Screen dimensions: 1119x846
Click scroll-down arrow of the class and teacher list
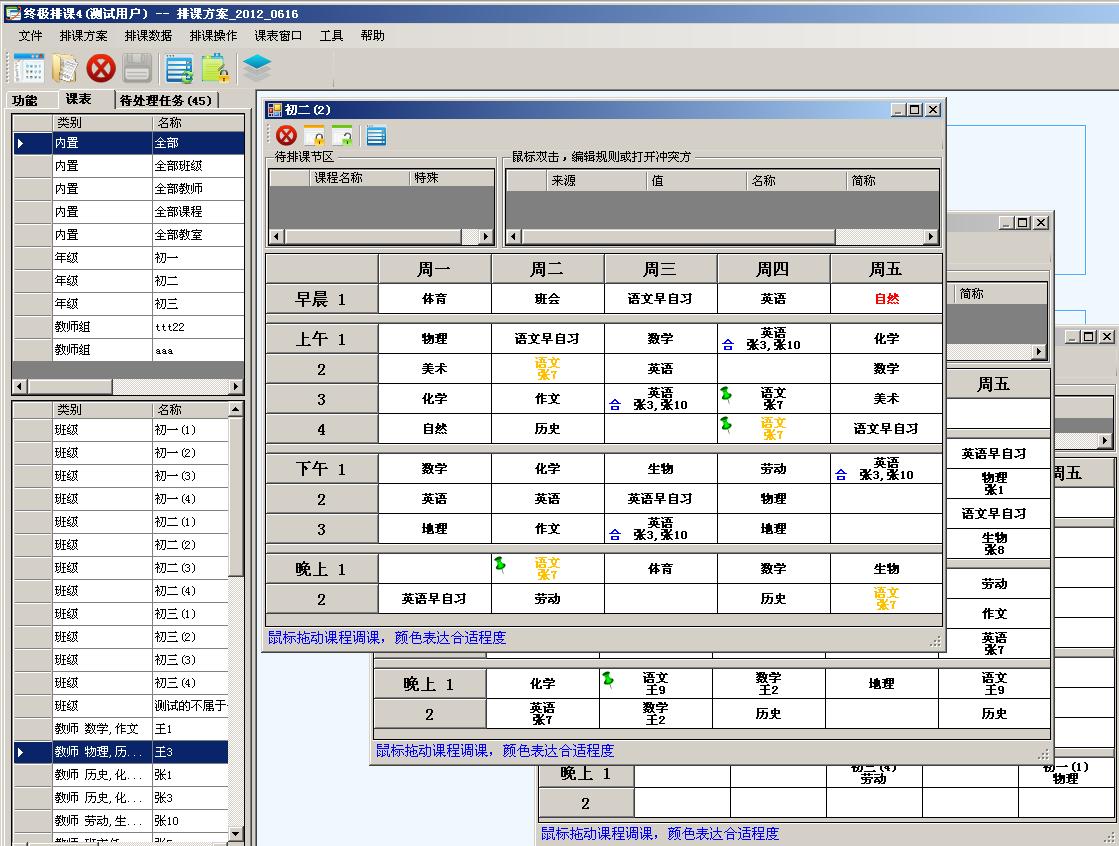coord(236,833)
